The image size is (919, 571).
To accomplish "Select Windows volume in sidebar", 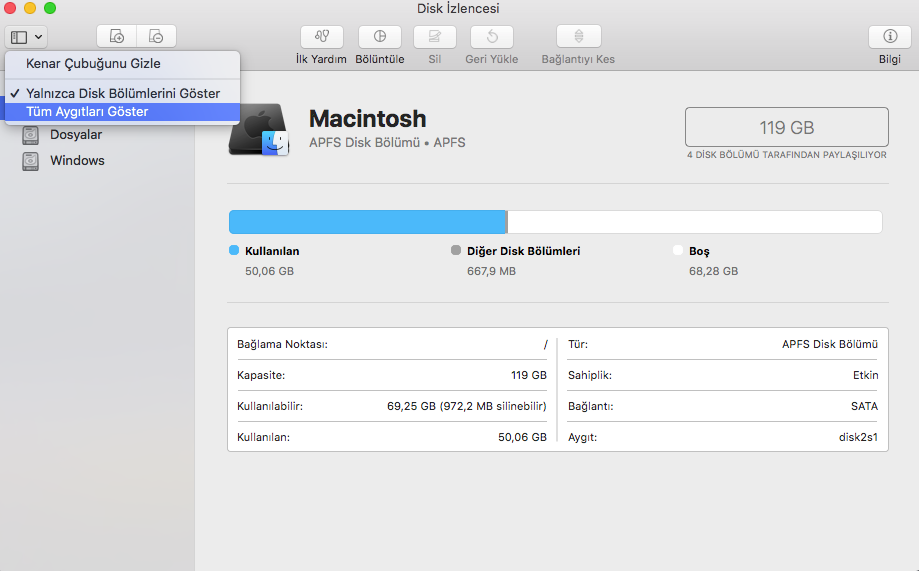I will (x=77, y=160).
